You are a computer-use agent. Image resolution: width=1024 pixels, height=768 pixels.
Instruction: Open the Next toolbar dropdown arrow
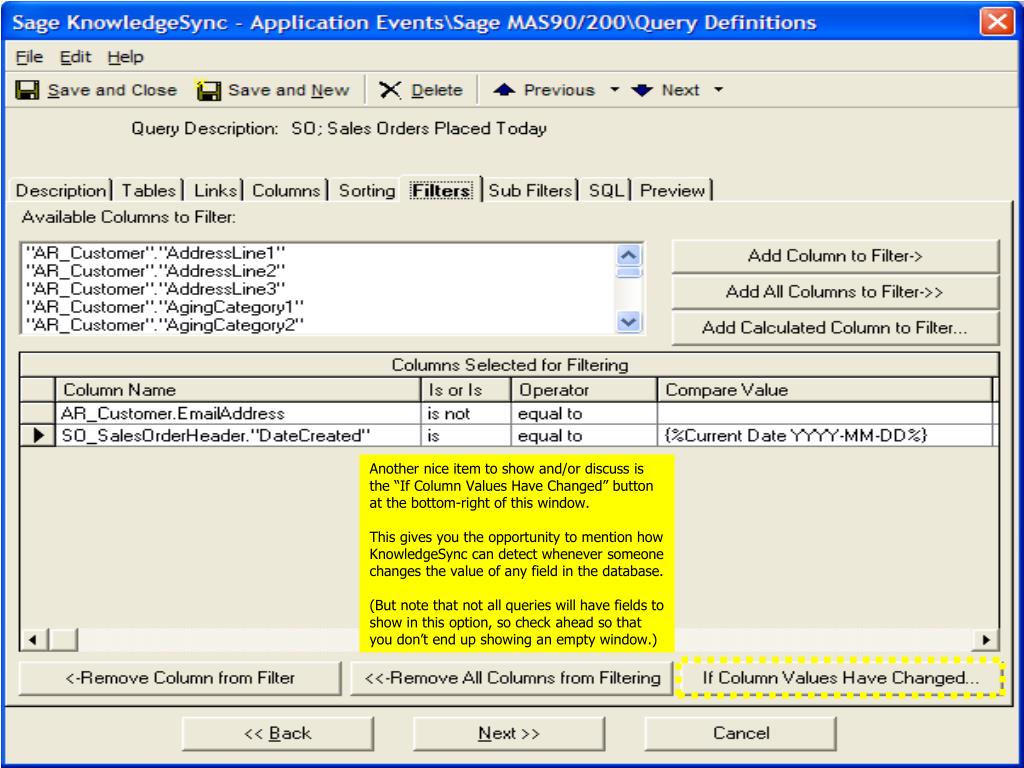tap(718, 89)
